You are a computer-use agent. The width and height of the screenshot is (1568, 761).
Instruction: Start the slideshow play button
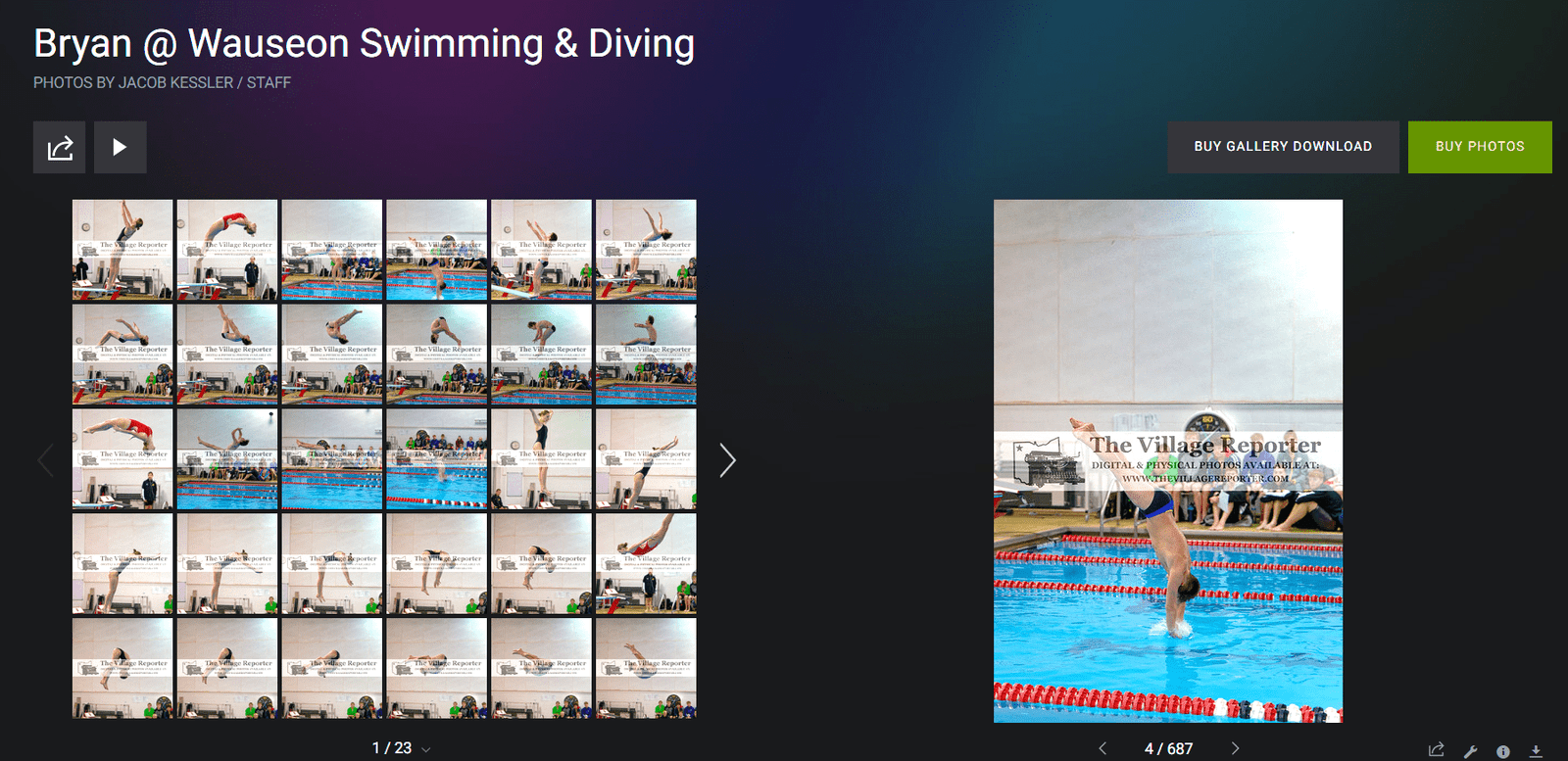120,147
